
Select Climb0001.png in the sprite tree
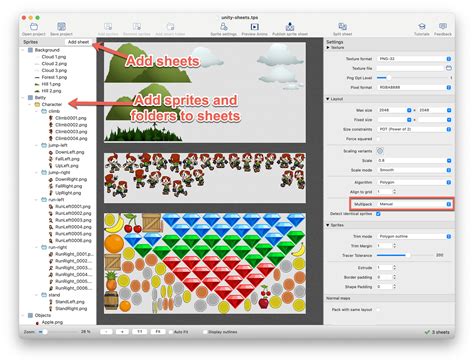tap(71, 118)
